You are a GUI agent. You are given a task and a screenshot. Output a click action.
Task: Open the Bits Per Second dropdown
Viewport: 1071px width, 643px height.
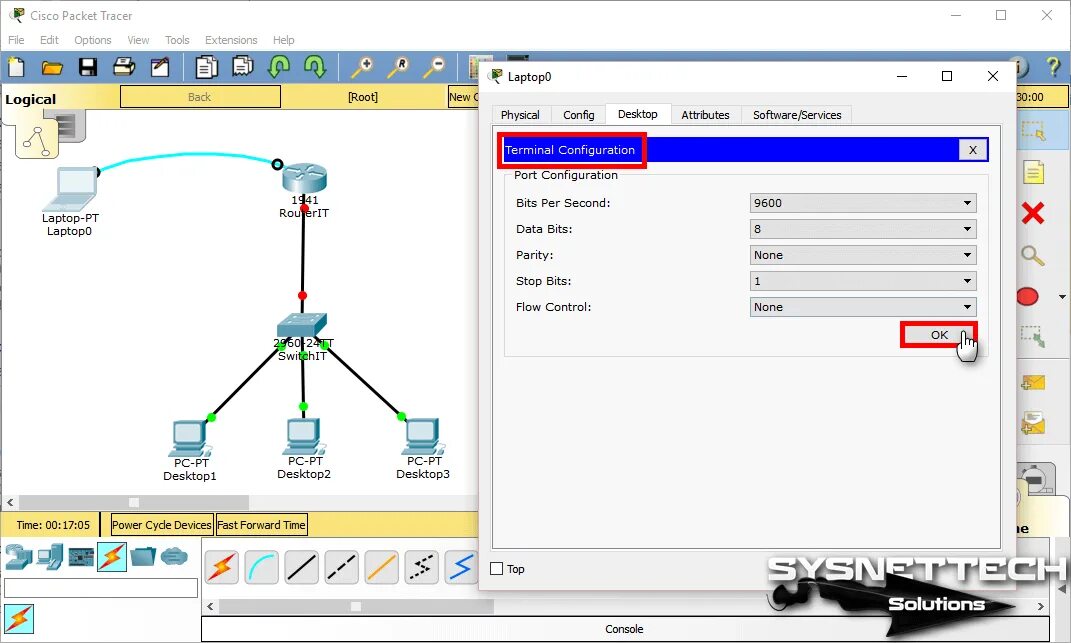863,203
